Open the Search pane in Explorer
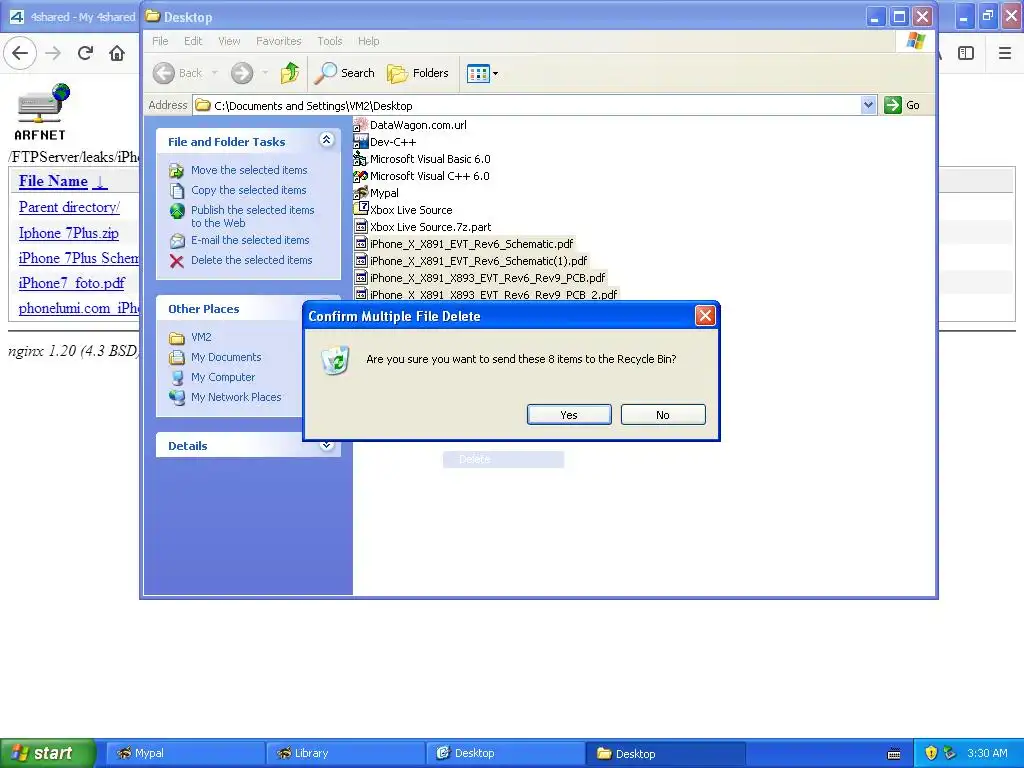1024x768 pixels. pyautogui.click(x=345, y=73)
